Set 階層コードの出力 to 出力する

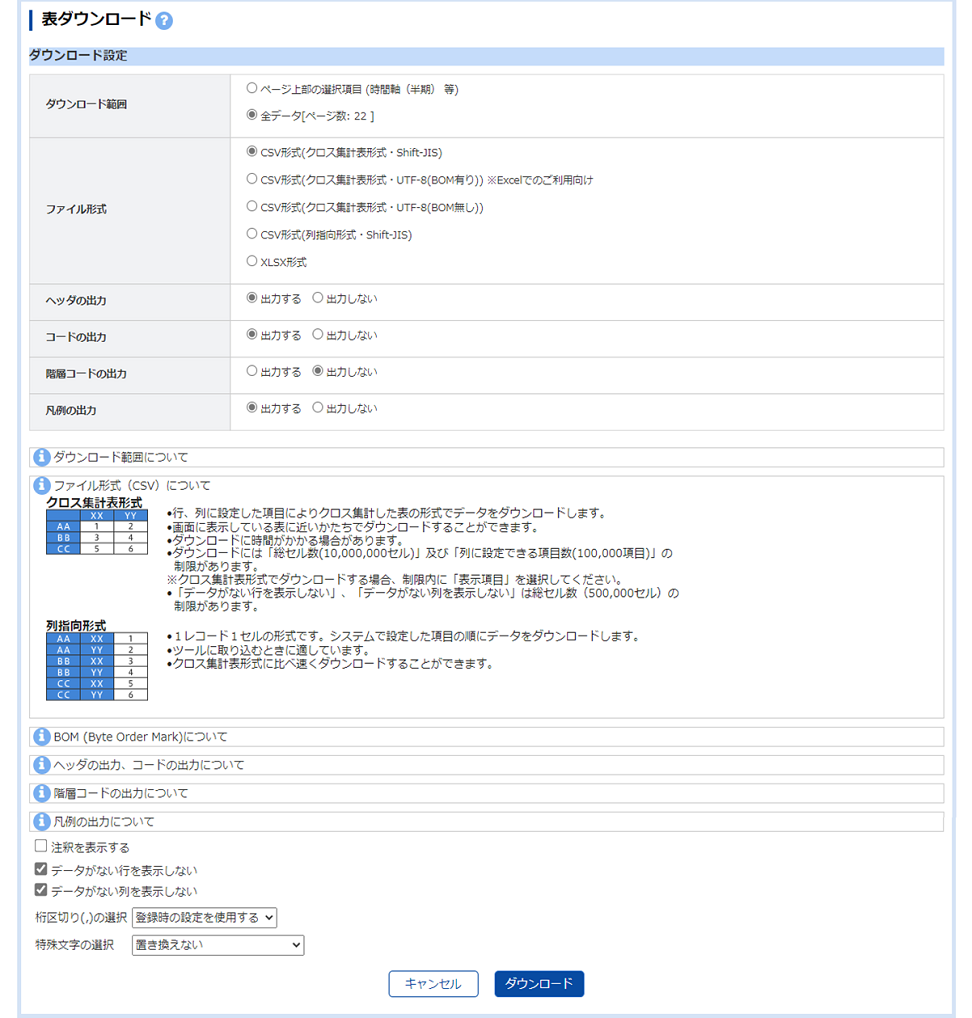coord(252,371)
